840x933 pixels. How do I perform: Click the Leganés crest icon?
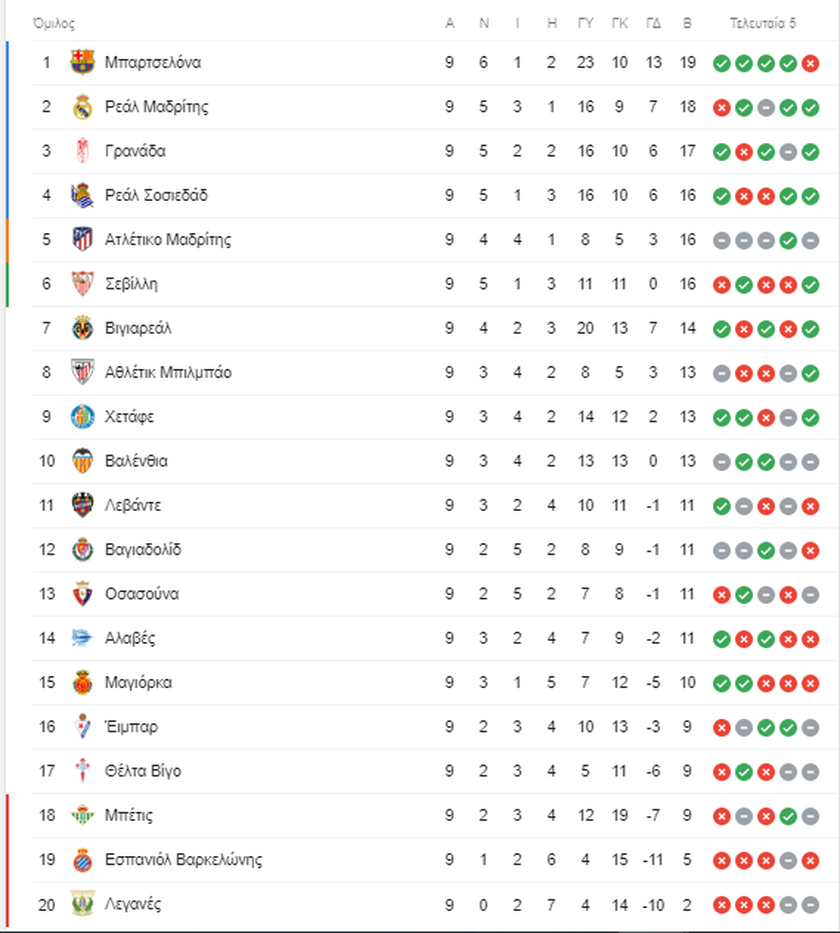click(82, 904)
